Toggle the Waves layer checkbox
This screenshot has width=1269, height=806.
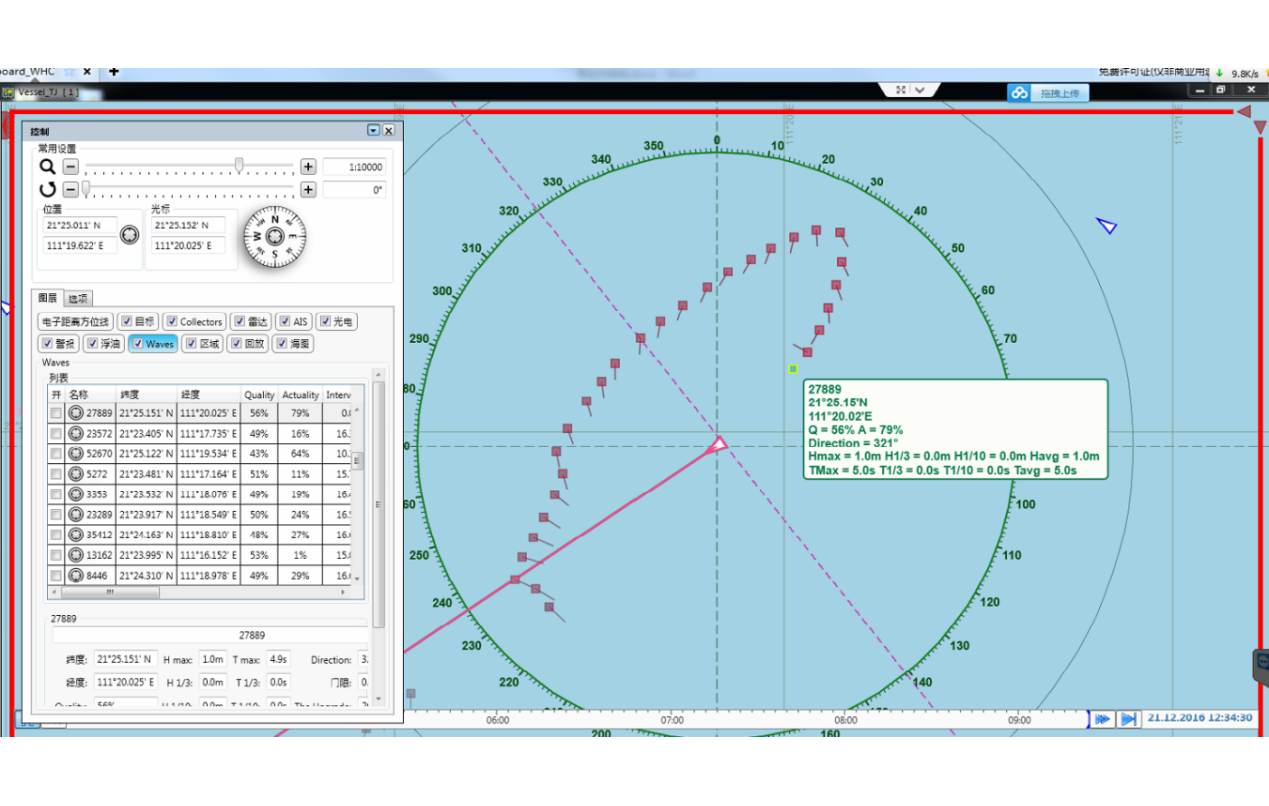[137, 344]
